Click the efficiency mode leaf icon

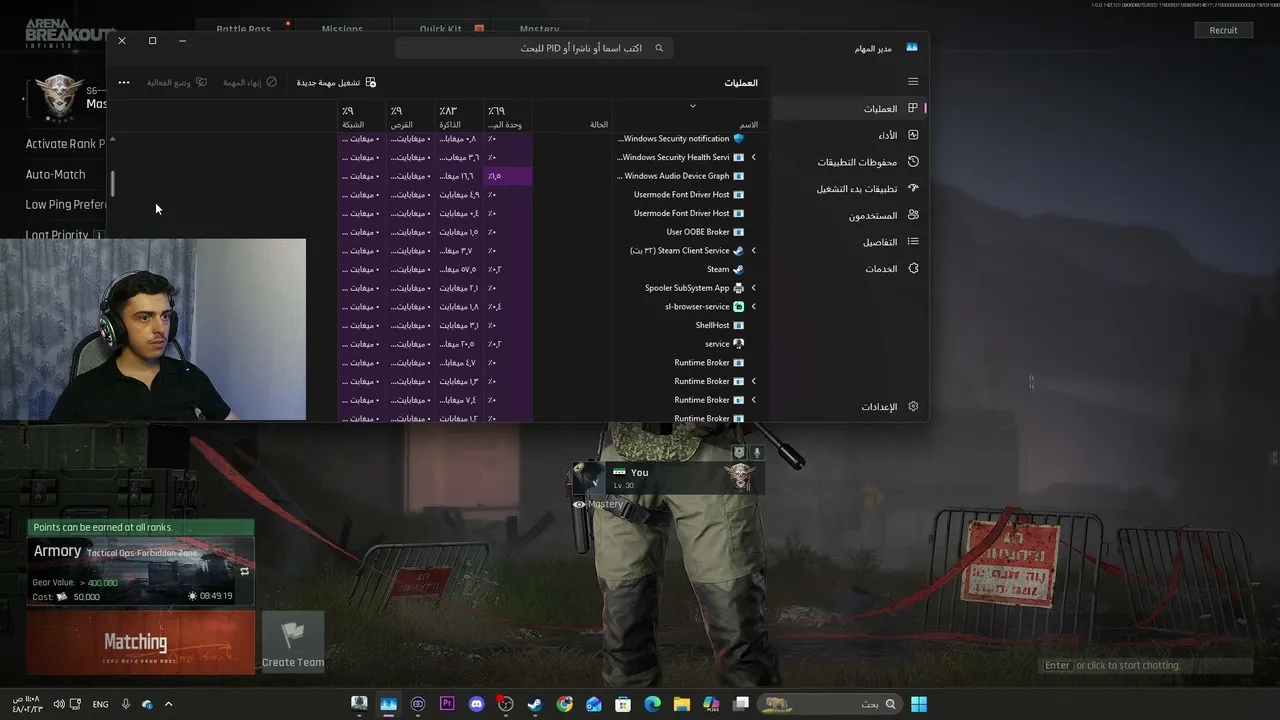(x=201, y=82)
